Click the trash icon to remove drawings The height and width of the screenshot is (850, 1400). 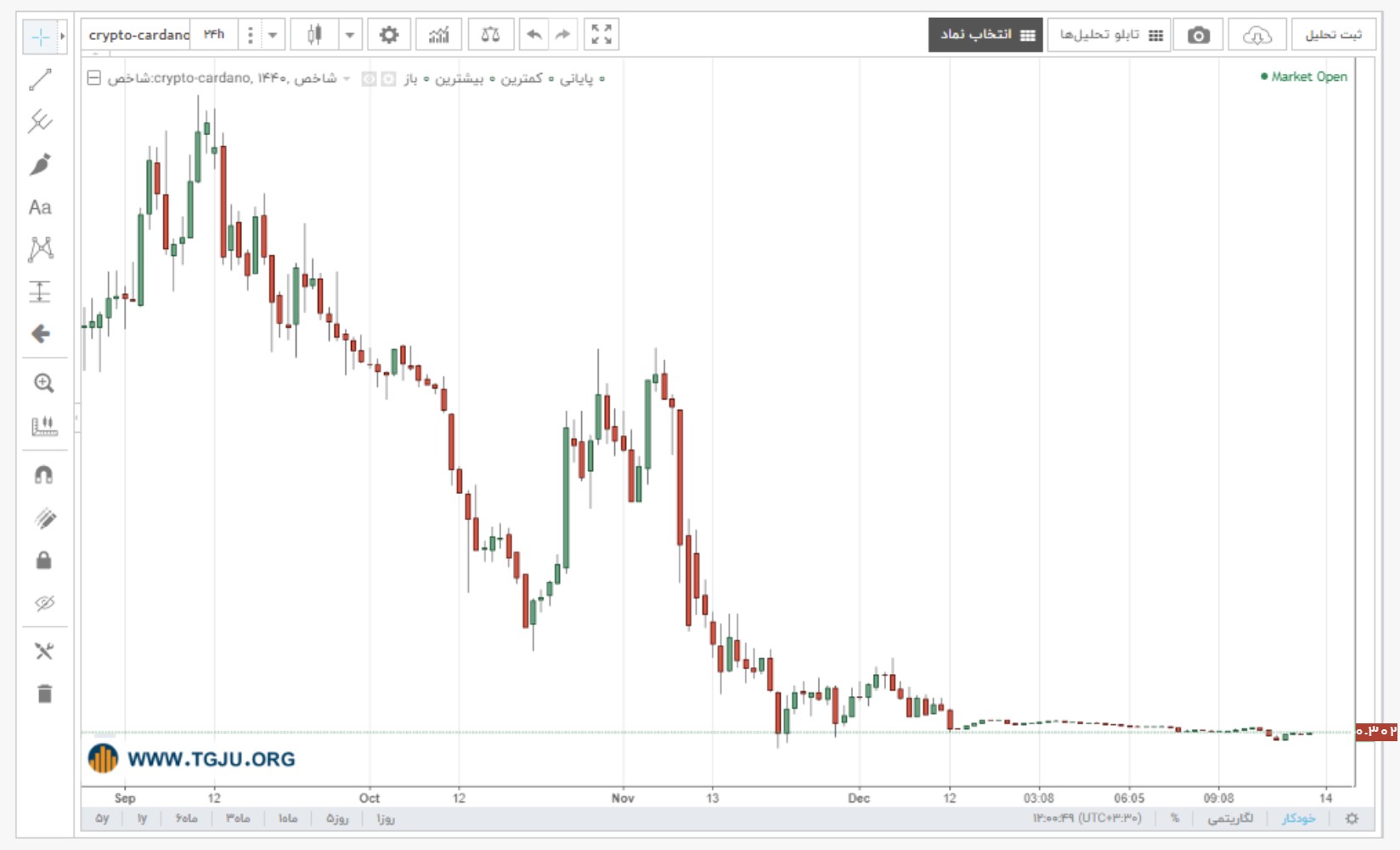[x=44, y=694]
